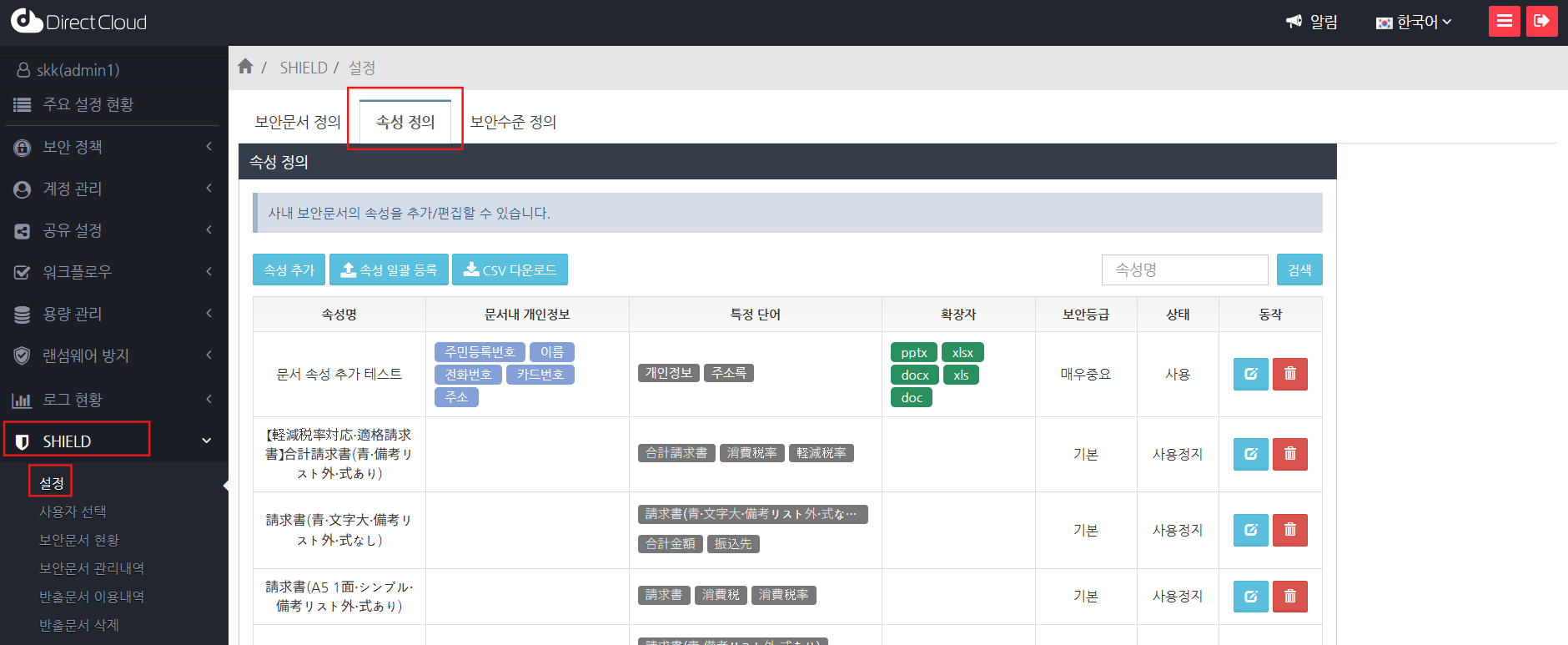Edit the 合計請求書(青·備考リスト外·式あり) row

[x=1251, y=454]
